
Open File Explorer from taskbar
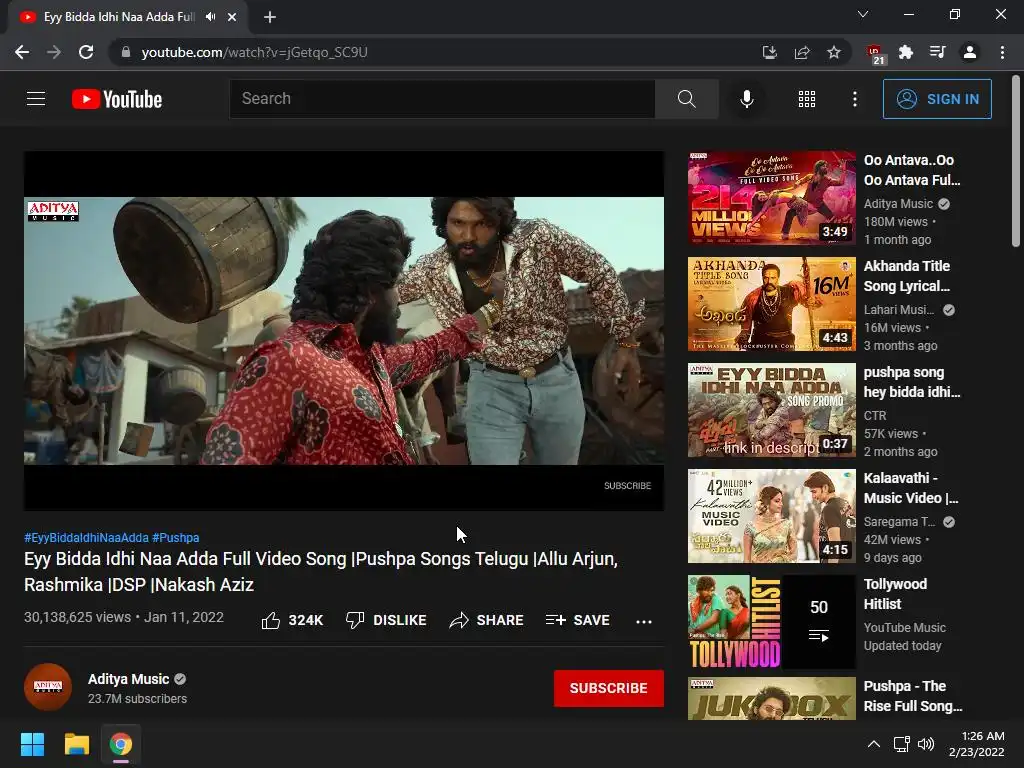pos(76,744)
